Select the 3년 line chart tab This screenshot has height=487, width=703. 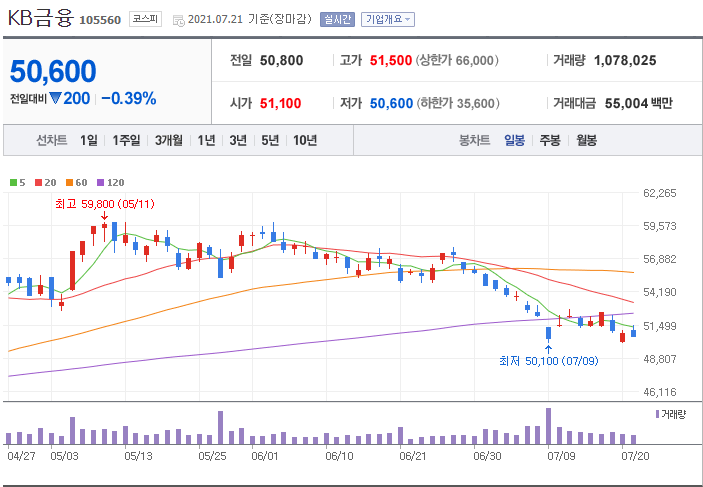(238, 140)
